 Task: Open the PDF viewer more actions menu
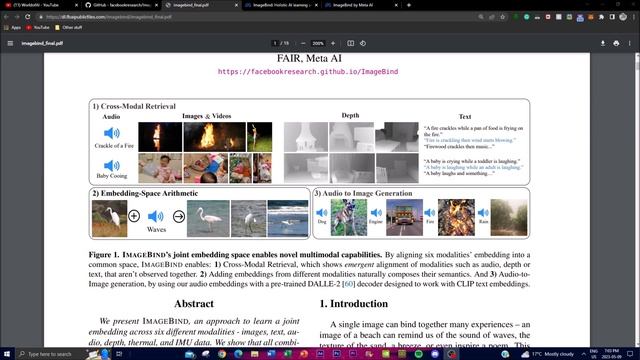[x=629, y=43]
